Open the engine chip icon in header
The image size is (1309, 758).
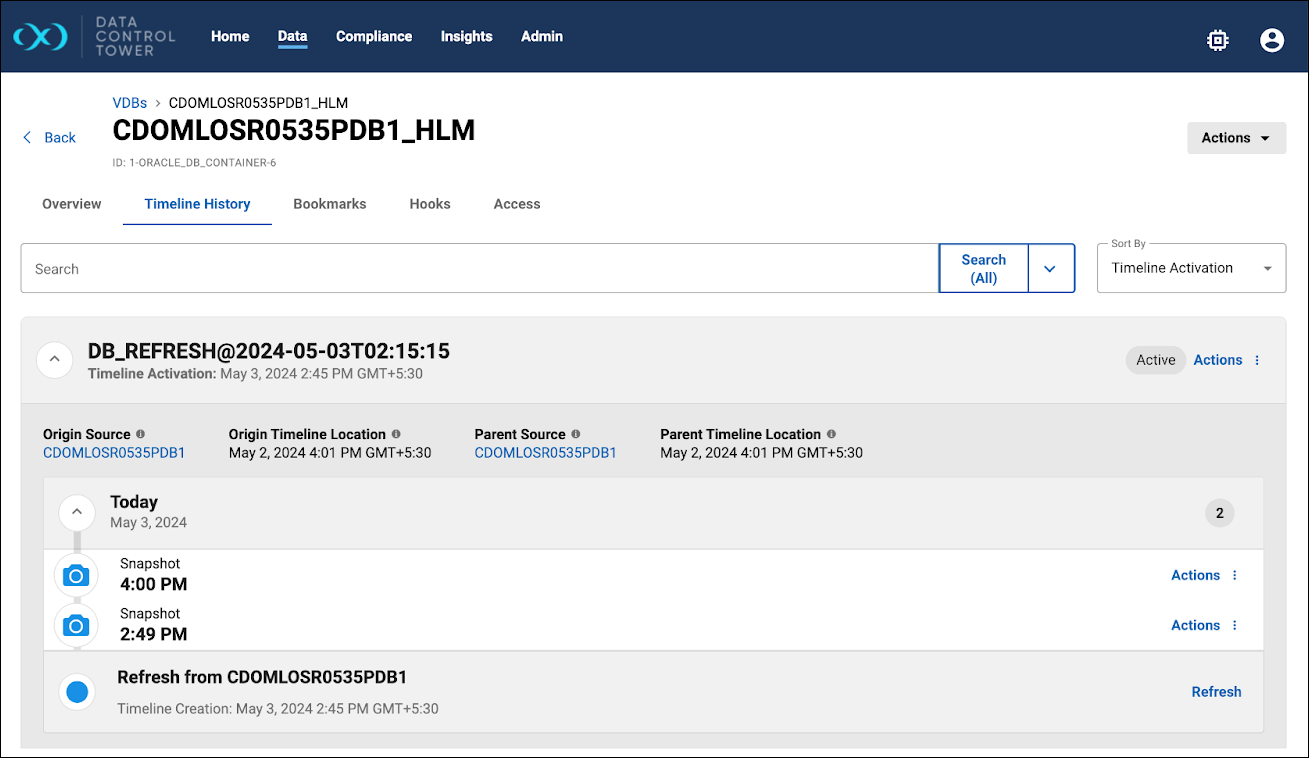coord(1217,40)
